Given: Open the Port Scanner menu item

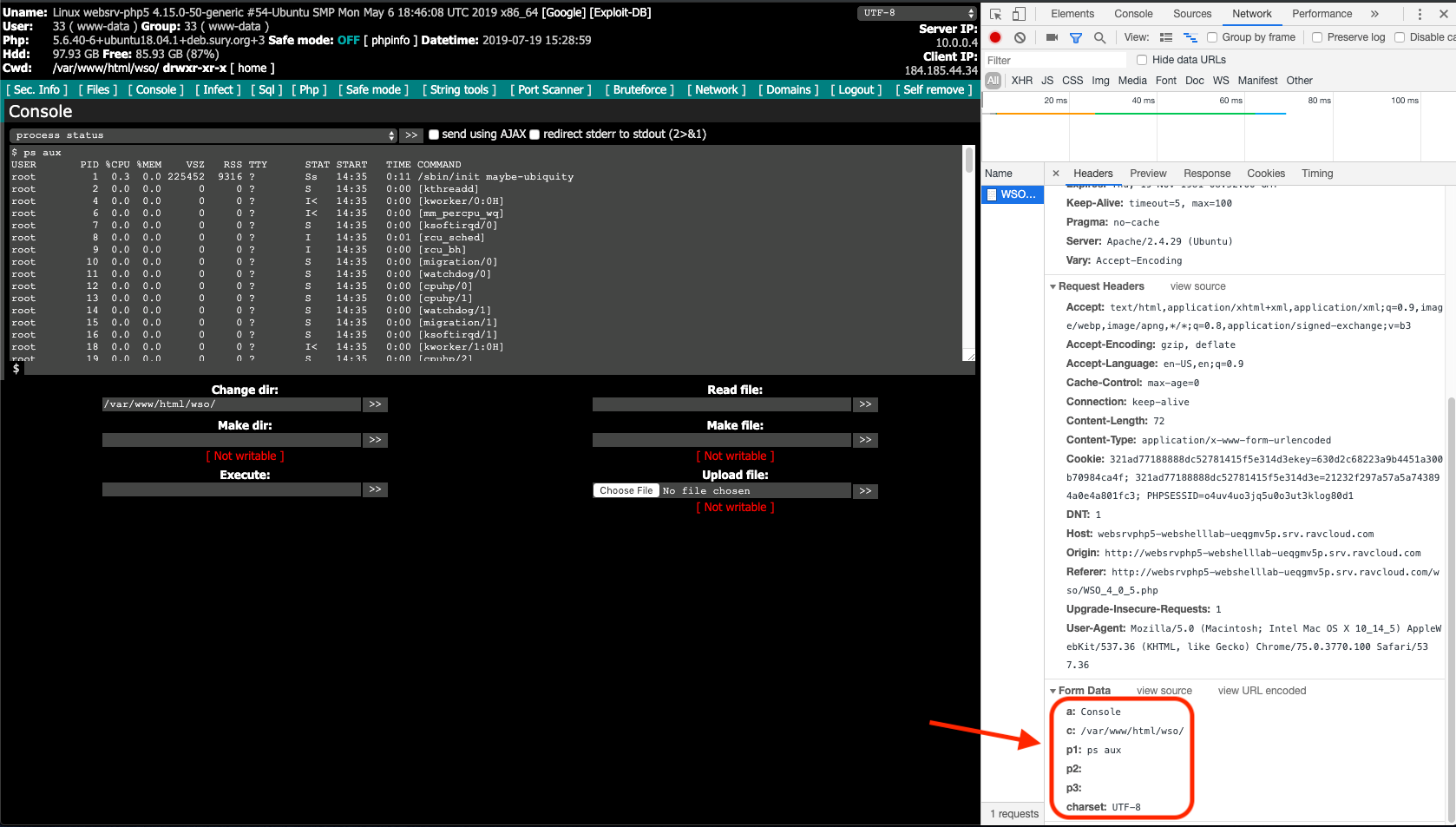Looking at the screenshot, I should click(551, 89).
